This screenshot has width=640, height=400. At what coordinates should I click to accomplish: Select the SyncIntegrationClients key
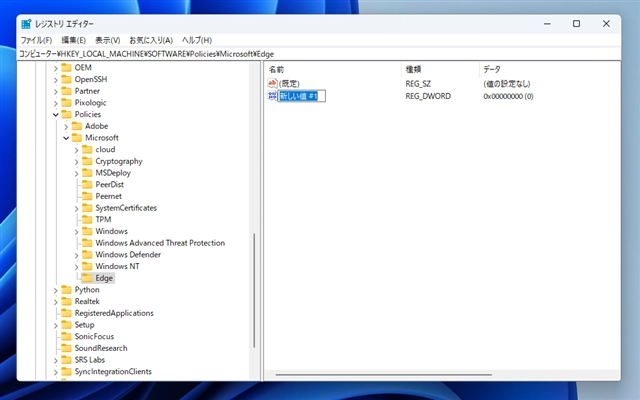click(x=113, y=371)
